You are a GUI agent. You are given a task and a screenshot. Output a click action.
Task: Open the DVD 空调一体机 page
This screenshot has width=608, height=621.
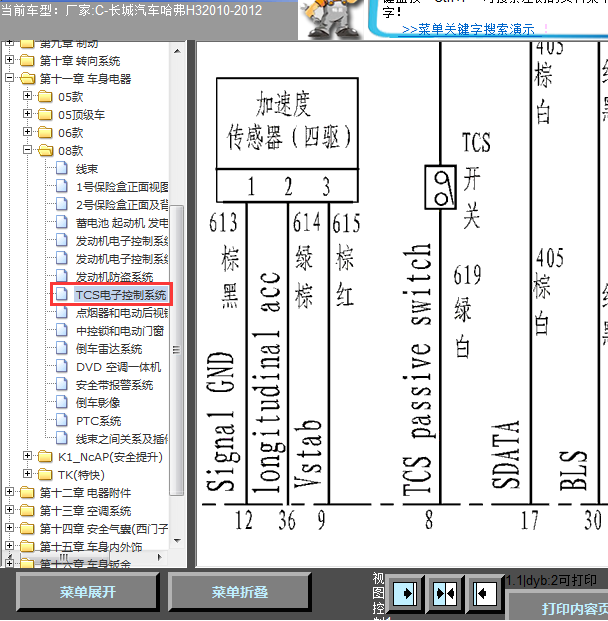(x=118, y=367)
